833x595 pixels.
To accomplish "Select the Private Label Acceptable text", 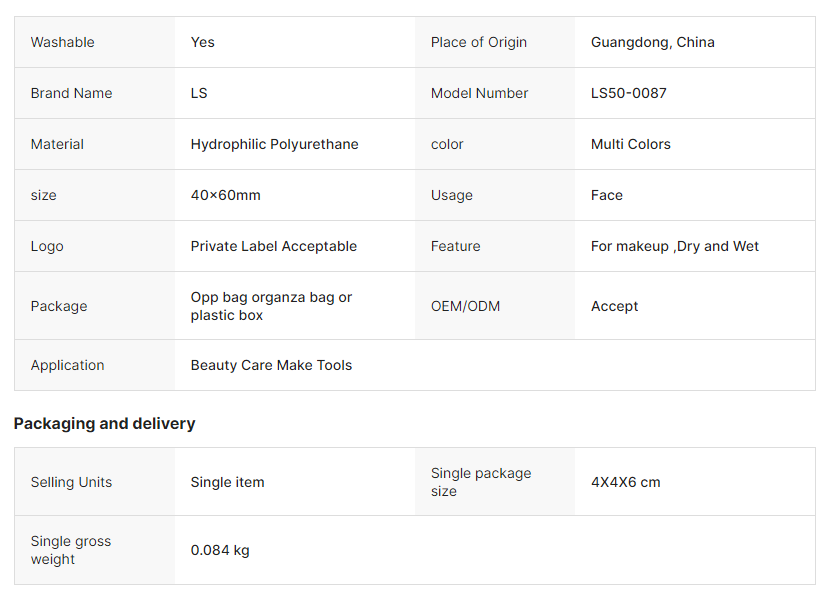I will (x=273, y=246).
